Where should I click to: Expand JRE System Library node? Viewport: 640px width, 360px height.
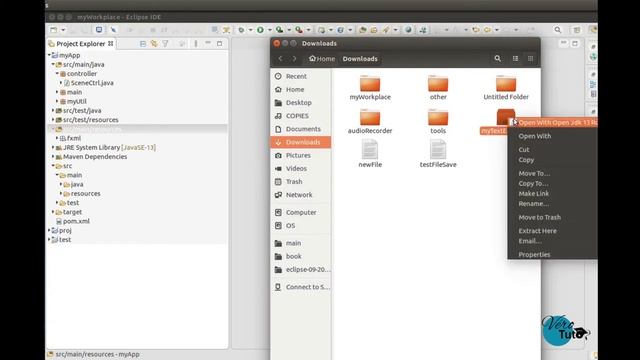coord(53,147)
